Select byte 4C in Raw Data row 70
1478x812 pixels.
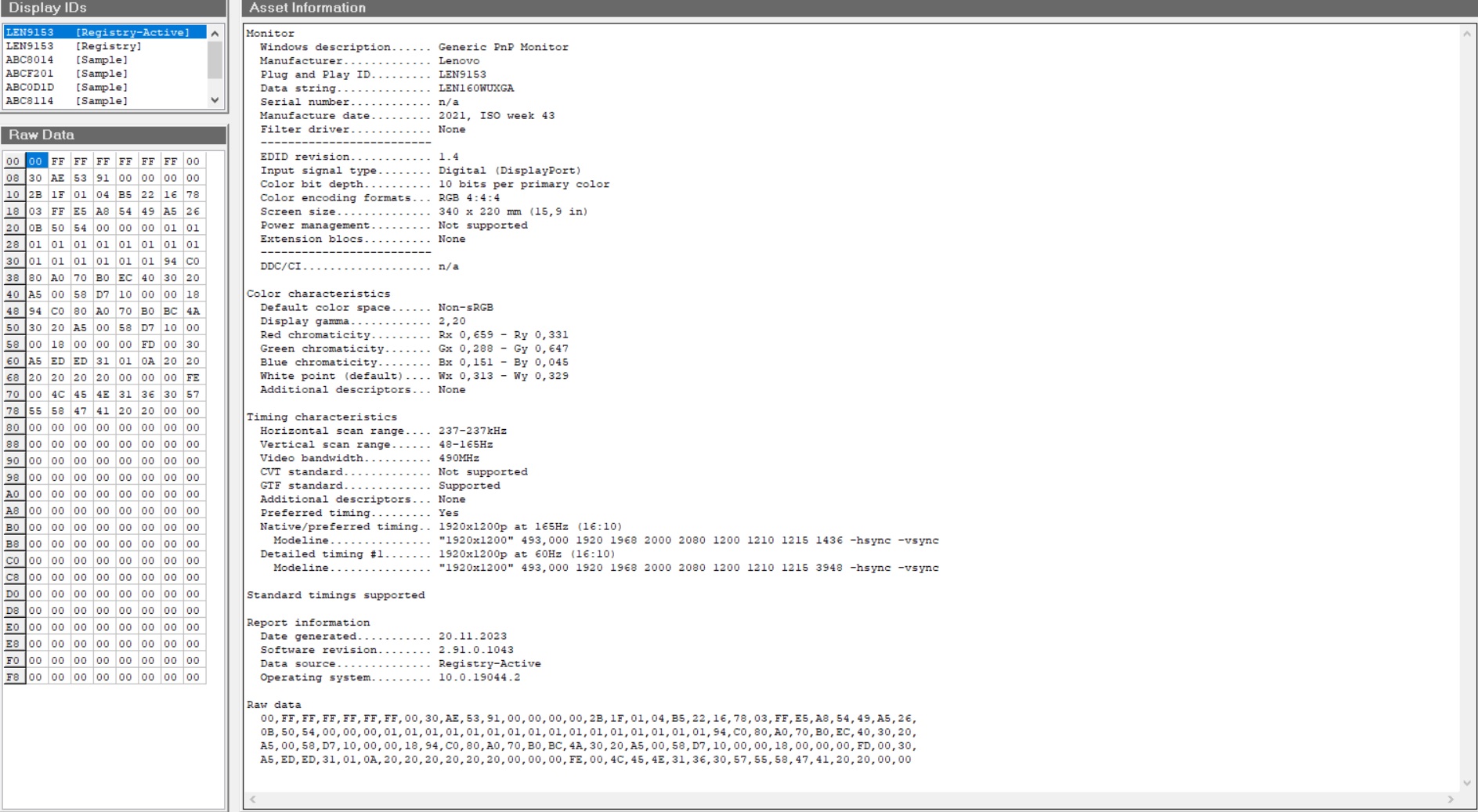click(x=58, y=395)
